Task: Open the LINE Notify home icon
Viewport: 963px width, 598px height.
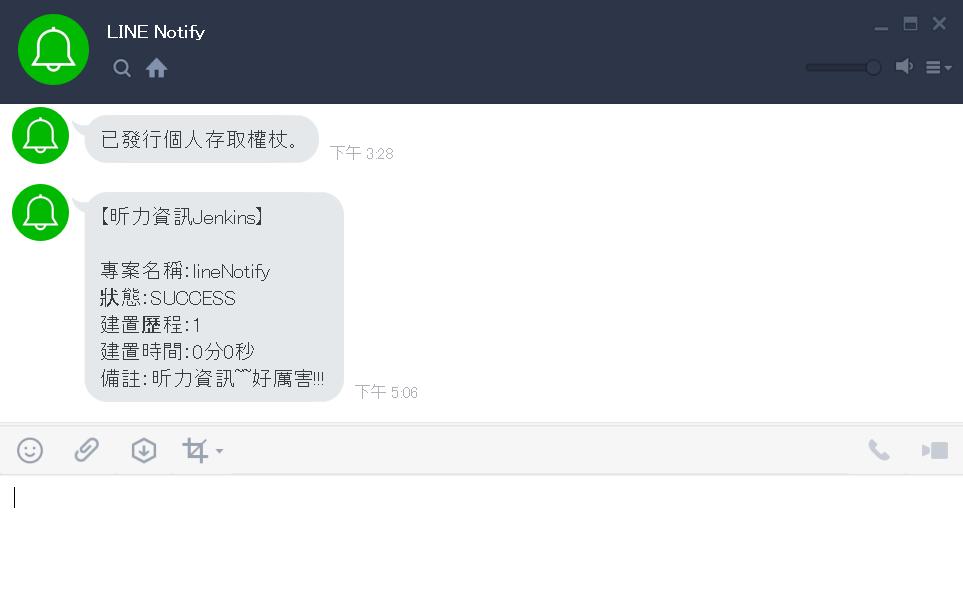Action: point(157,68)
